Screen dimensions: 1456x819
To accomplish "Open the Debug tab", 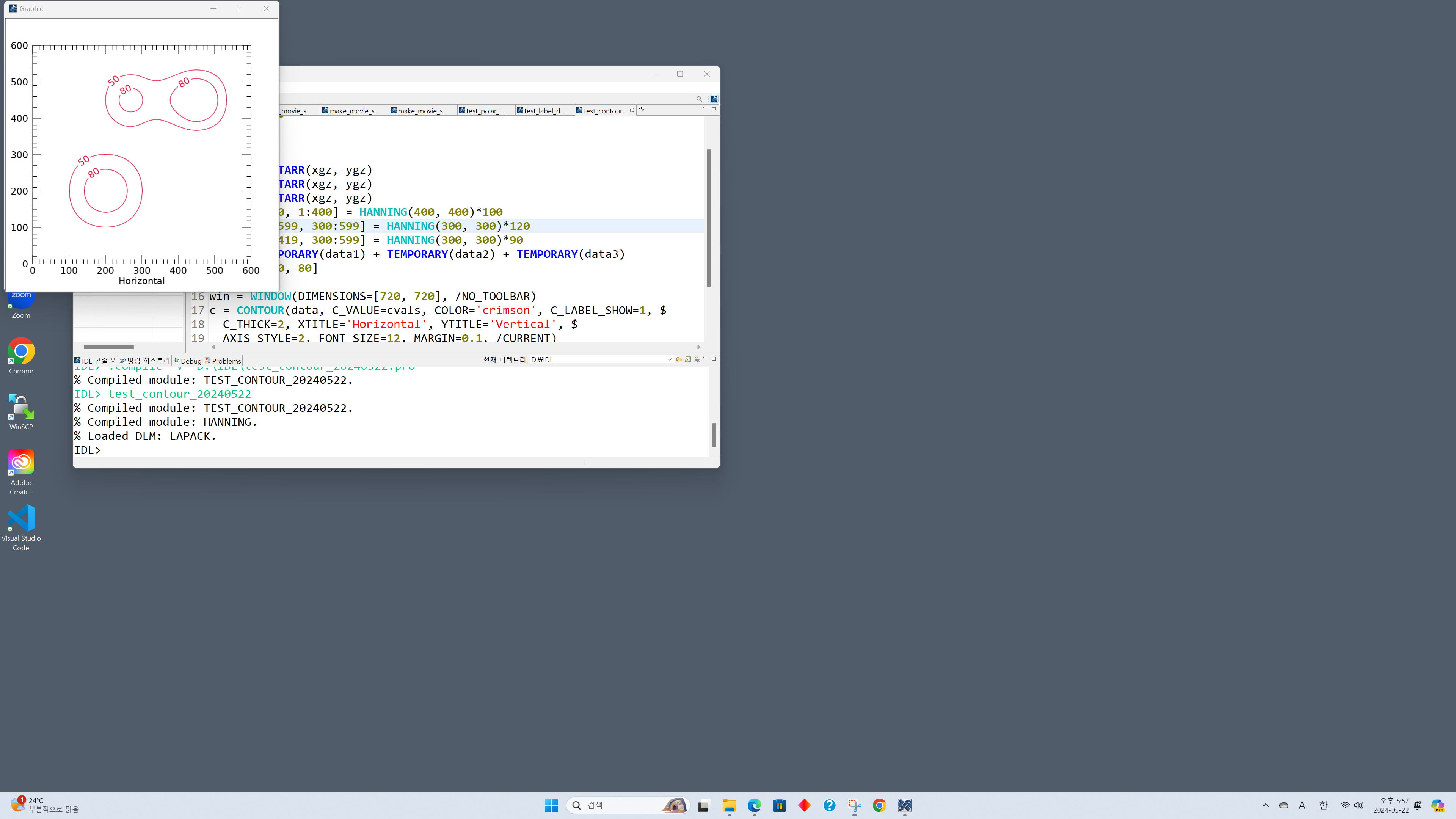I will click(189, 361).
